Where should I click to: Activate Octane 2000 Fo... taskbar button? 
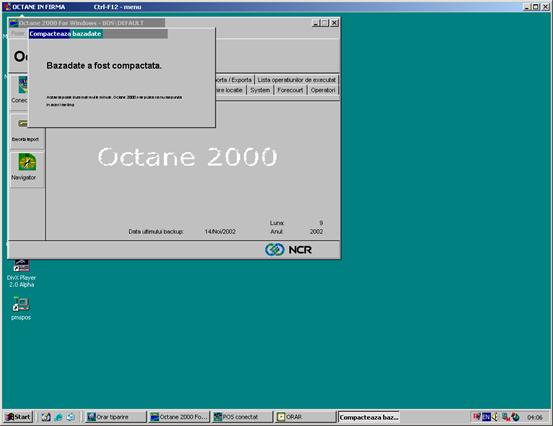coord(179,417)
